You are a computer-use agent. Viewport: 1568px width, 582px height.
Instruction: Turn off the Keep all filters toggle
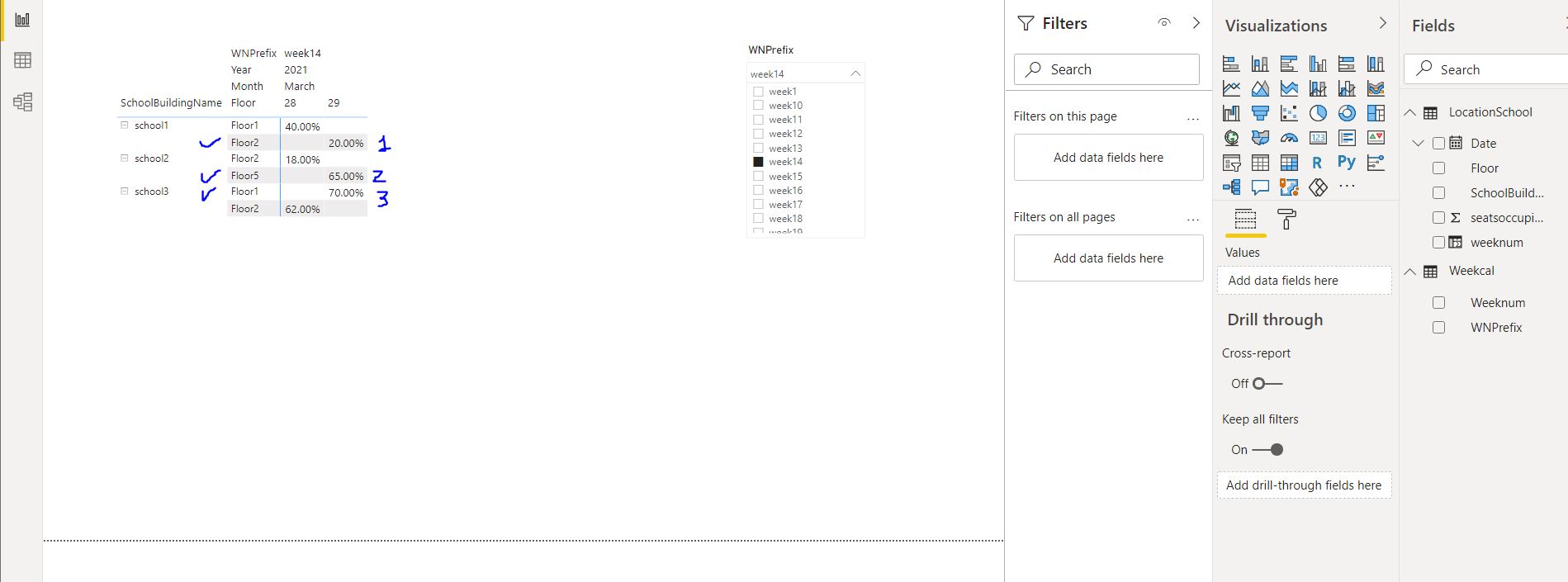[1267, 450]
